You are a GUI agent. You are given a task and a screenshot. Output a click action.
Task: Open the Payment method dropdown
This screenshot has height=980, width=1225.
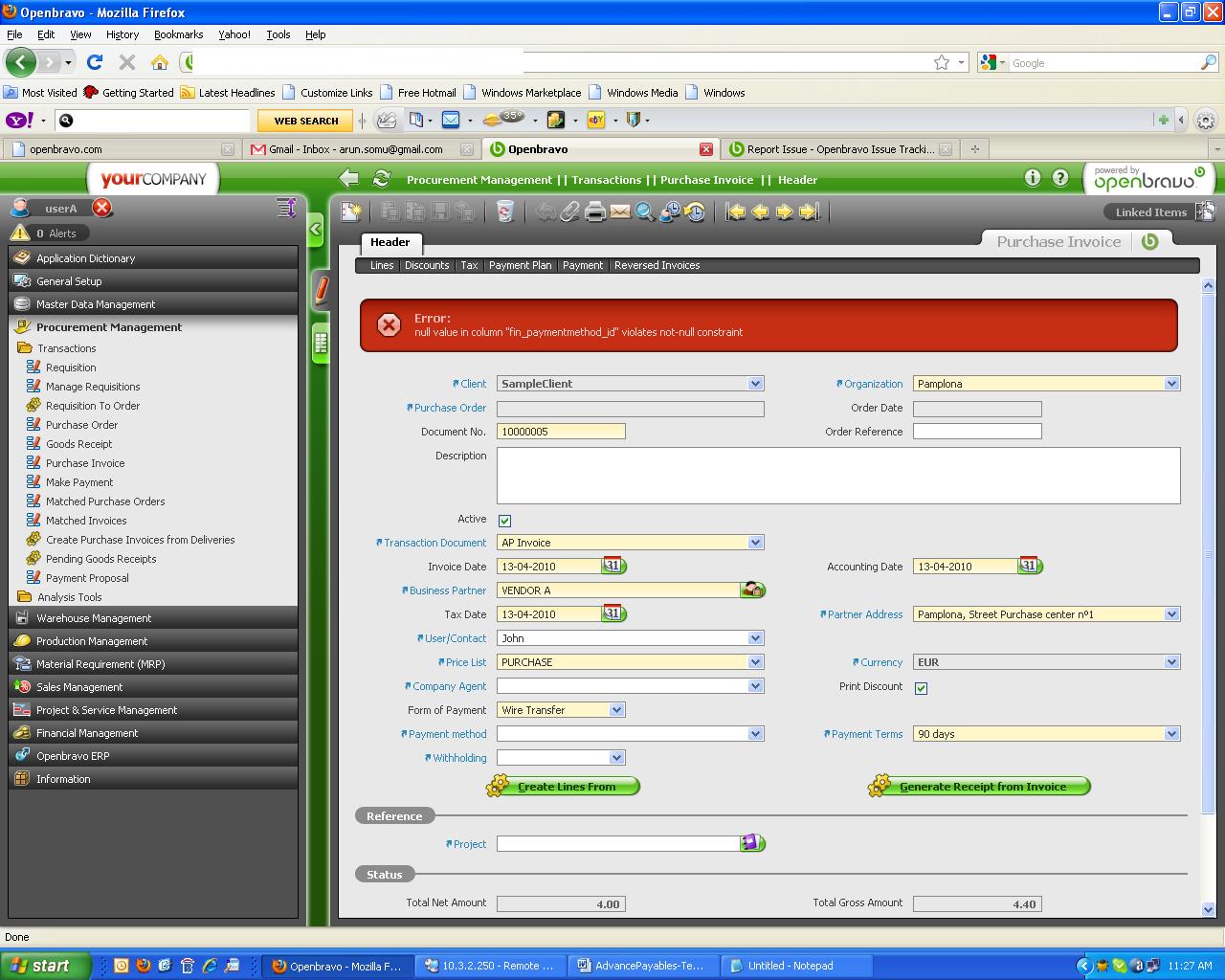(x=755, y=734)
